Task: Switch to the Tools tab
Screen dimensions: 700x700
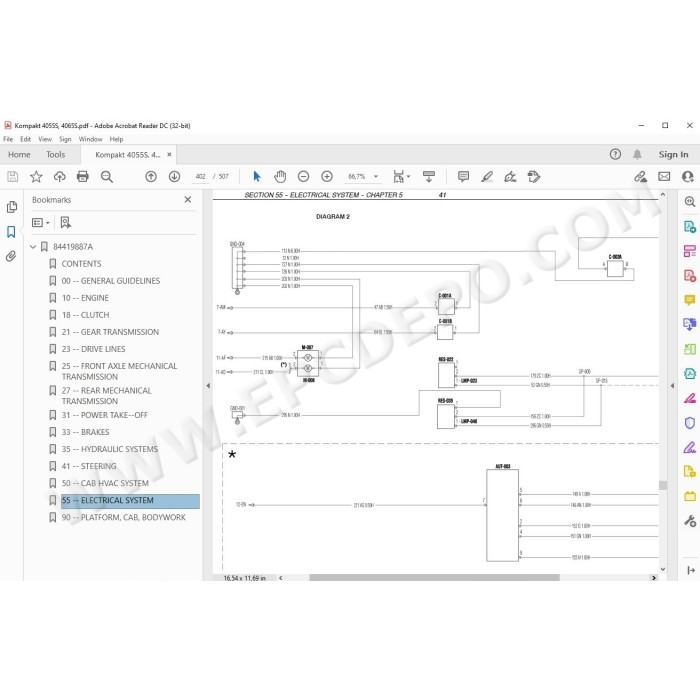Action: point(56,154)
